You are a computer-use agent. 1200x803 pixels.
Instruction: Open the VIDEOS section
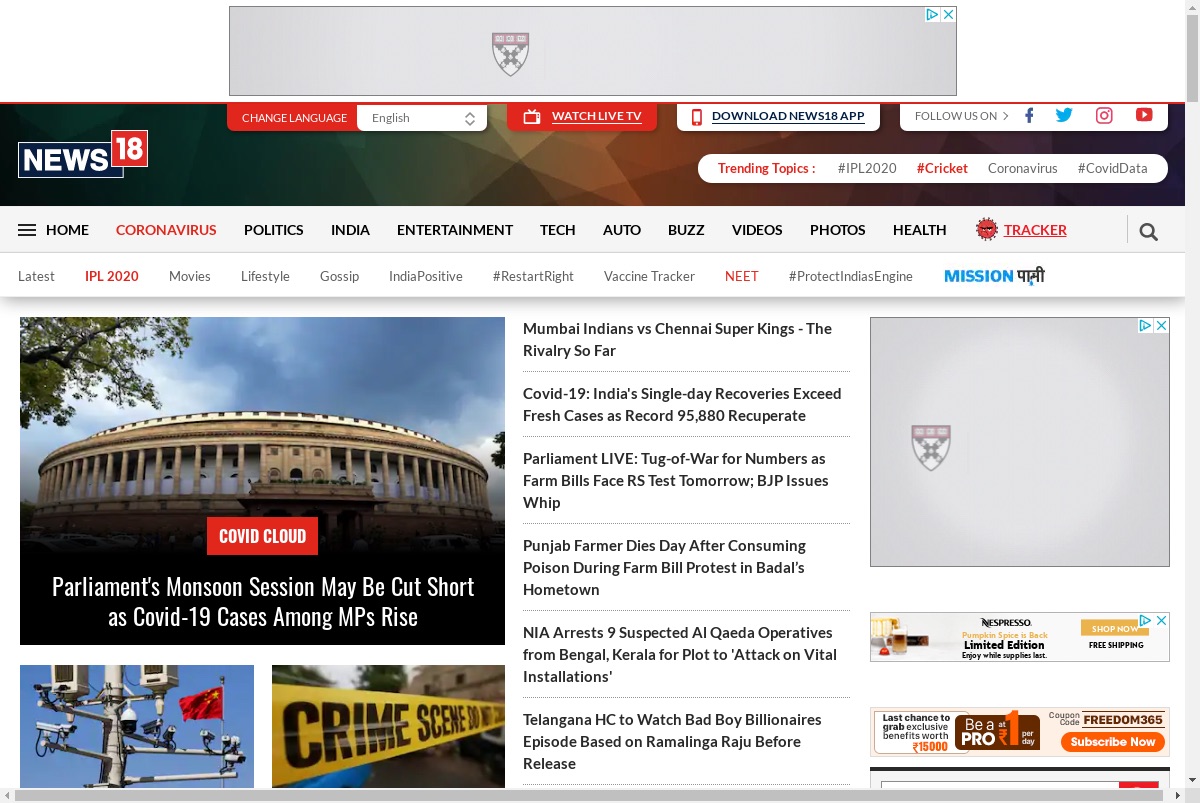[757, 230]
